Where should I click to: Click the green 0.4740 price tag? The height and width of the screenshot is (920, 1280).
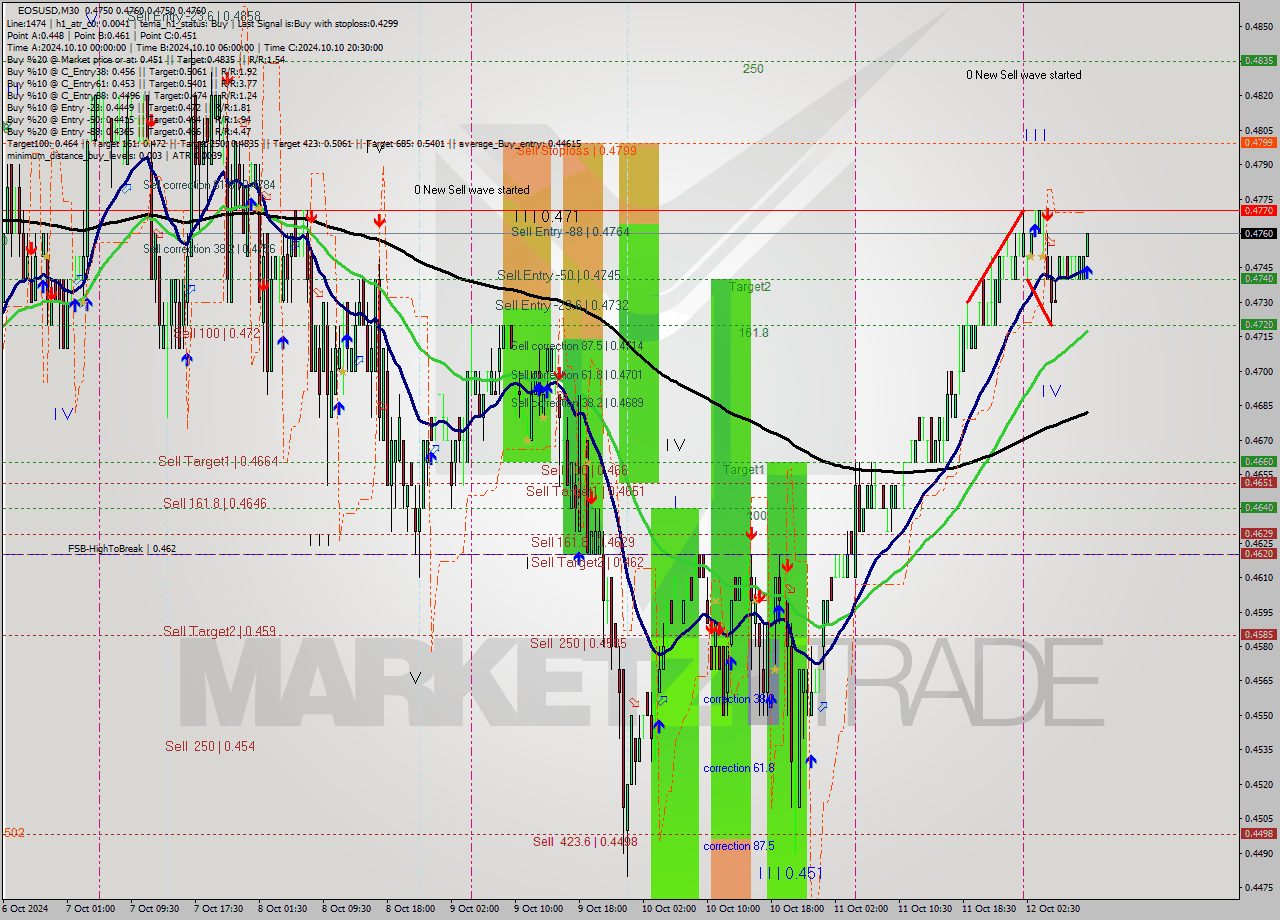[x=1257, y=279]
